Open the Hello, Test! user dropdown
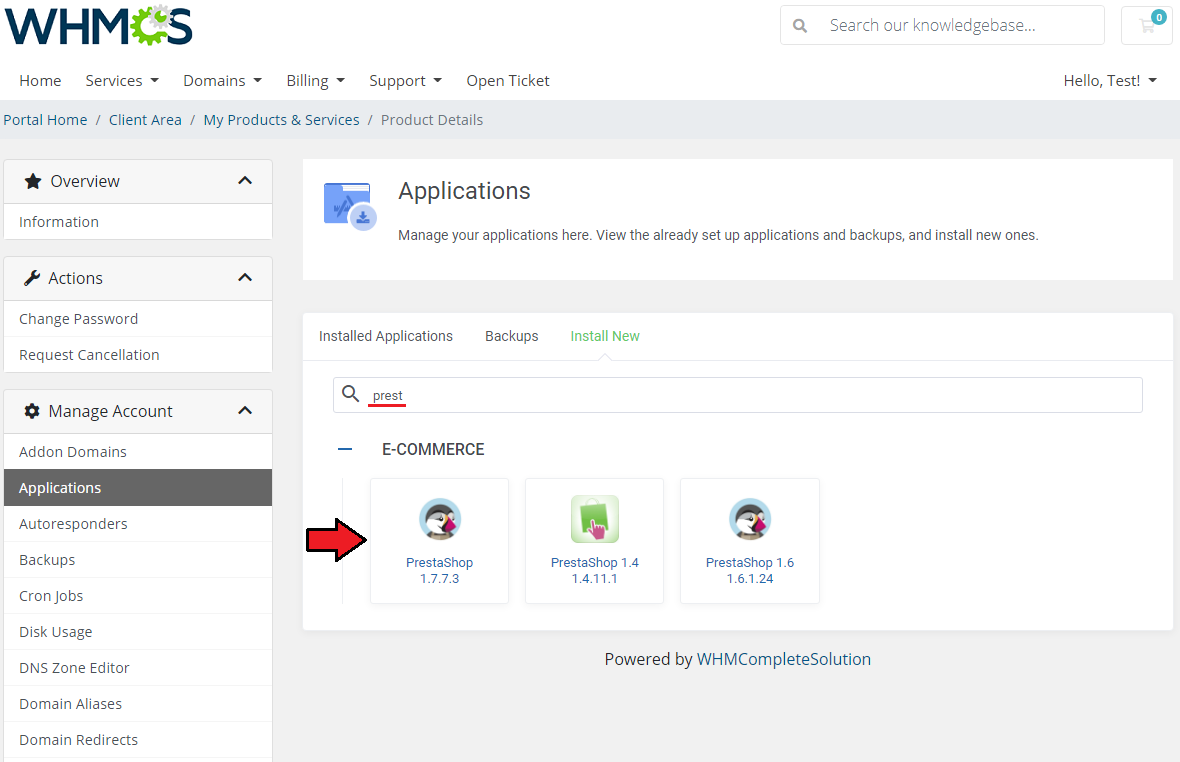Image resolution: width=1180 pixels, height=762 pixels. click(1110, 81)
